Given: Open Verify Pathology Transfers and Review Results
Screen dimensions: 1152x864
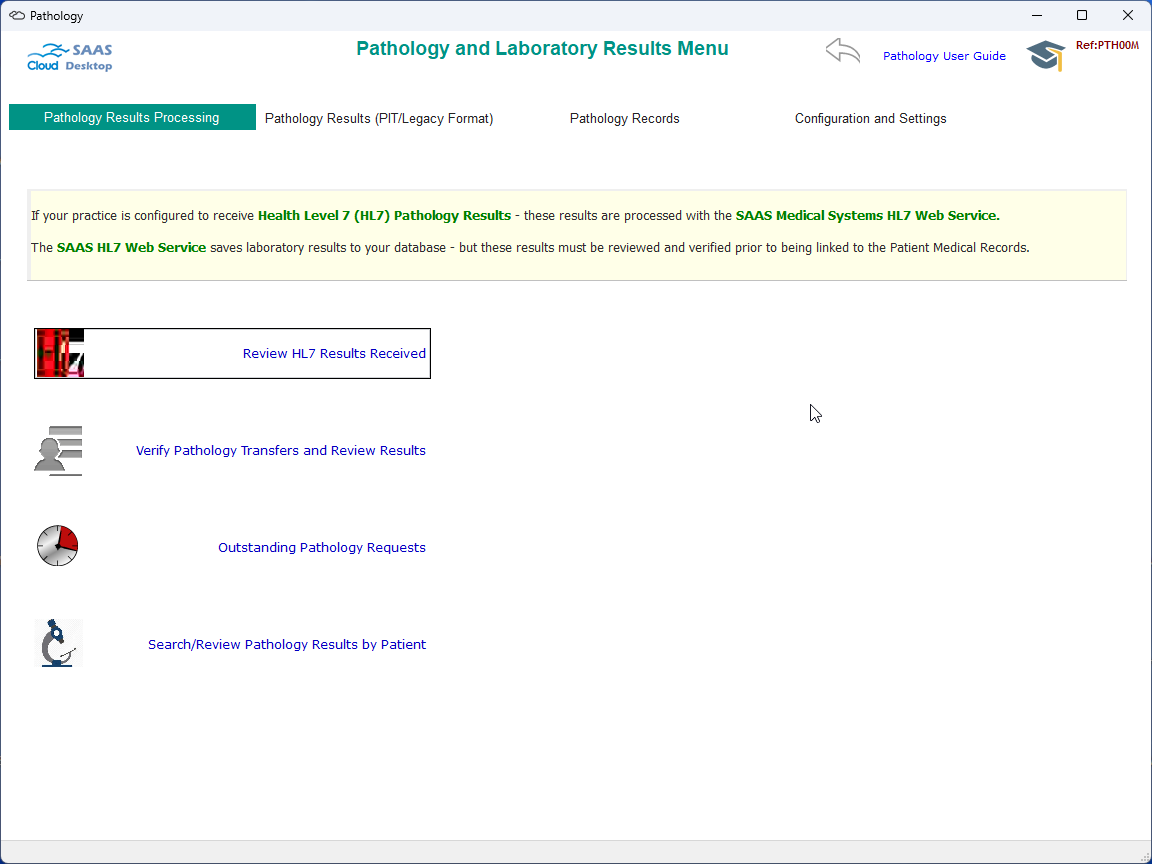Looking at the screenshot, I should point(281,450).
